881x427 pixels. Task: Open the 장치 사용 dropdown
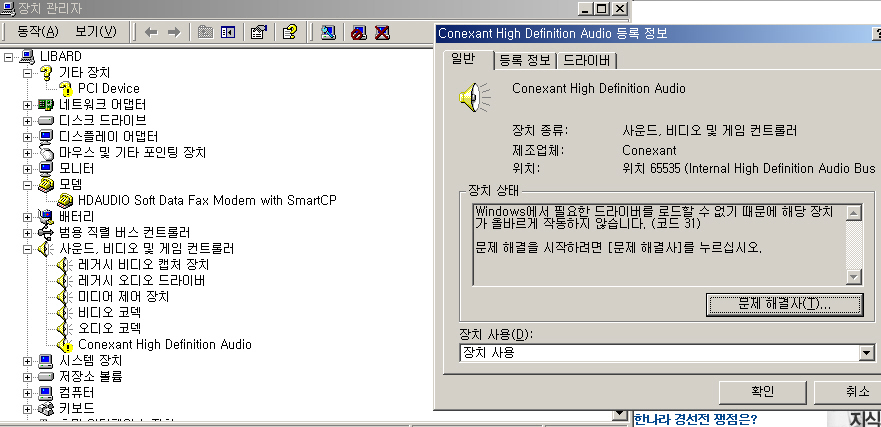point(867,353)
